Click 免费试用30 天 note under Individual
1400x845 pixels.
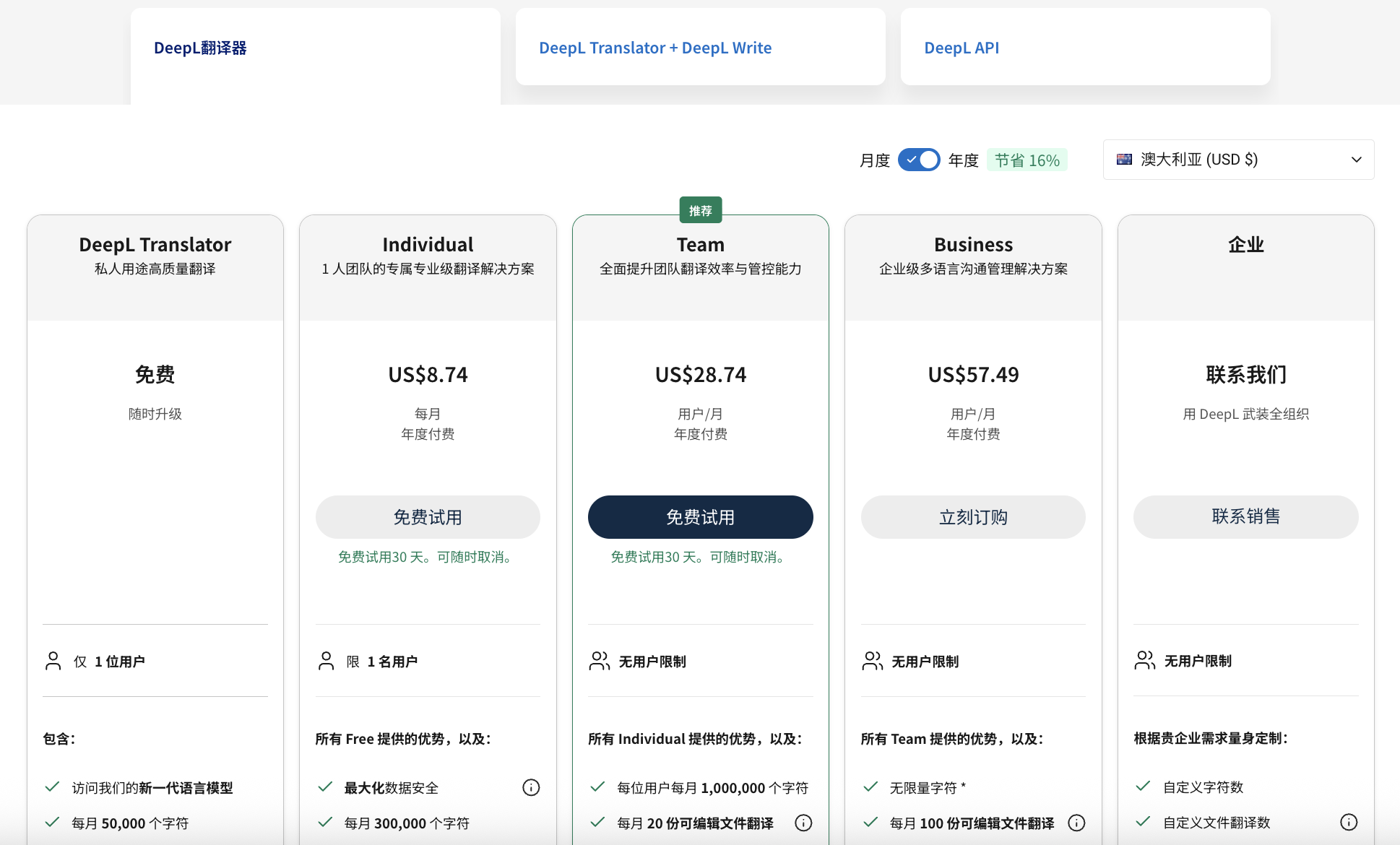(428, 557)
